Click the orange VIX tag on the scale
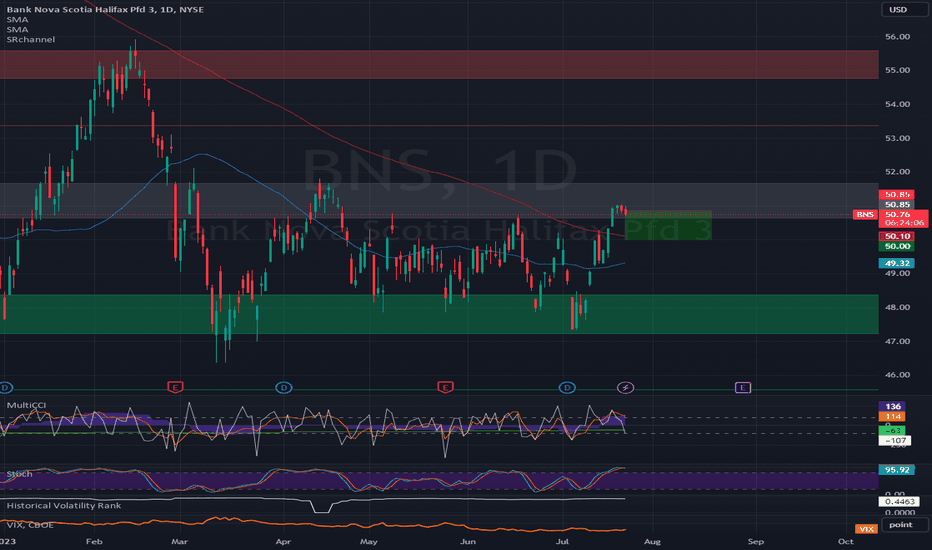 [x=866, y=529]
